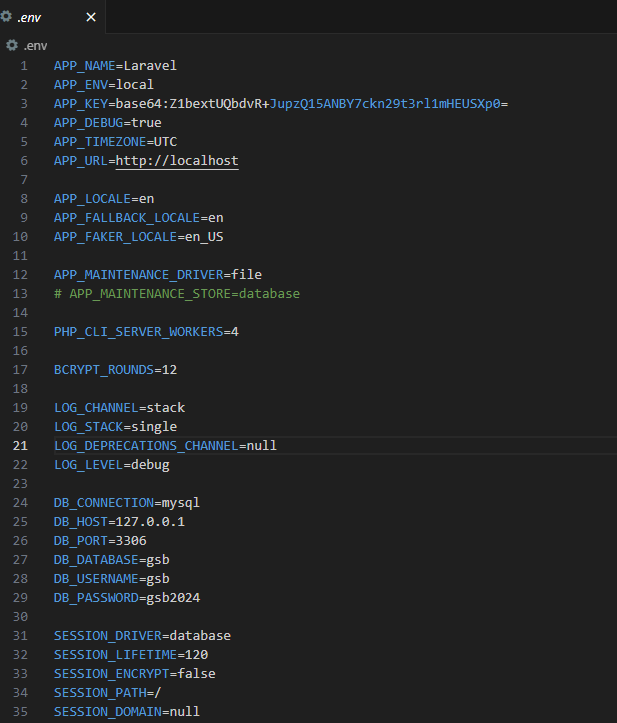Click line number 1 in the gutter

[24, 66]
